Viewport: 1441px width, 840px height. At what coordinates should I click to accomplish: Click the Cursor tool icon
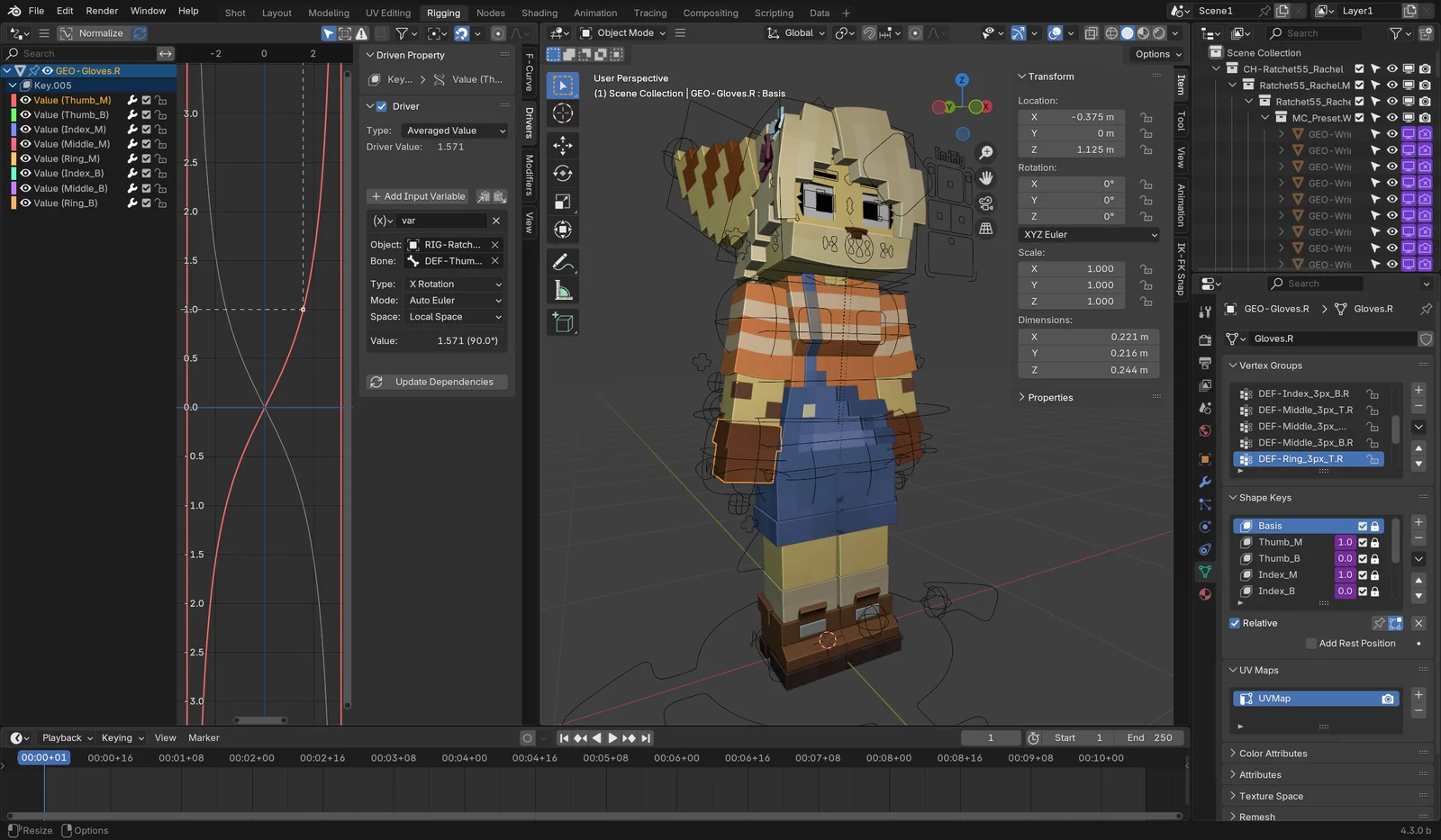coord(563,113)
